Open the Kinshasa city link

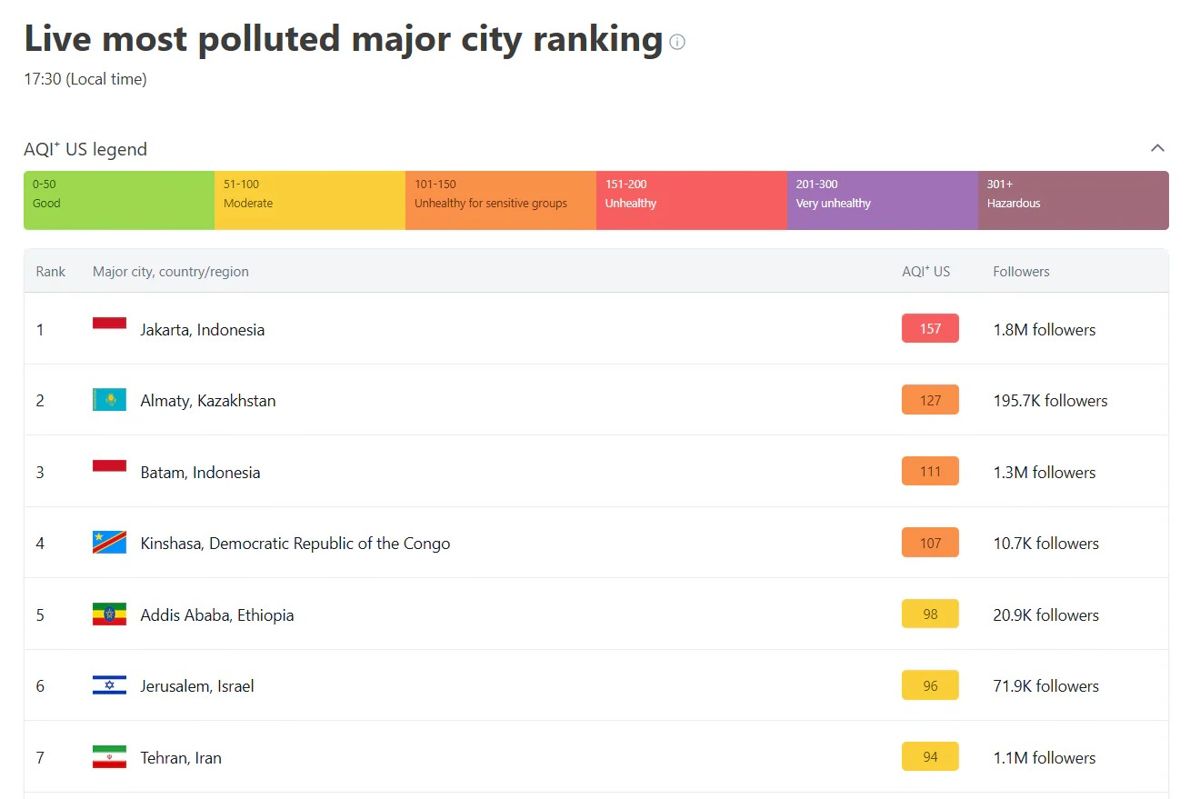coord(295,543)
